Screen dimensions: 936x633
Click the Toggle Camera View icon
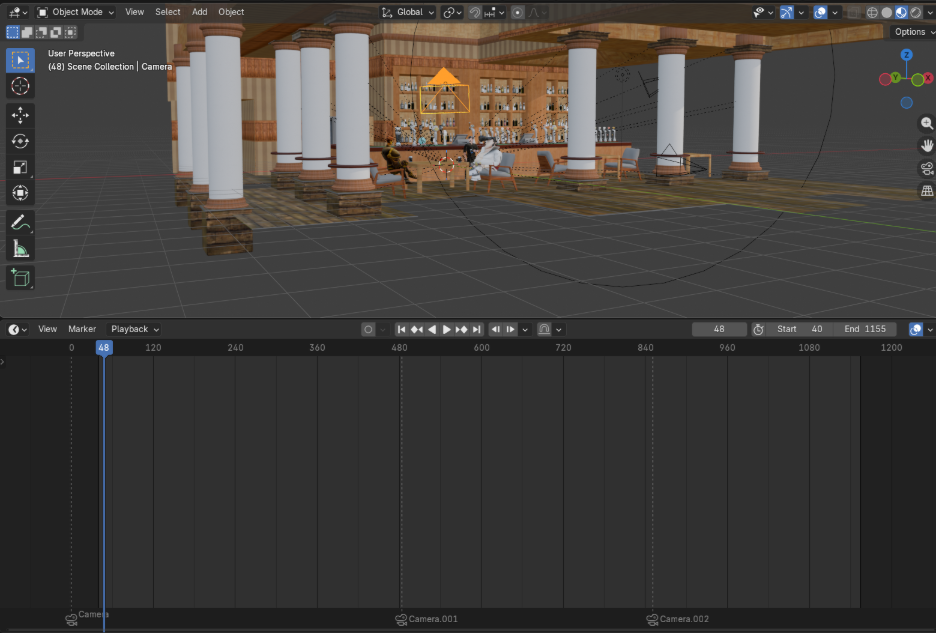point(926,168)
